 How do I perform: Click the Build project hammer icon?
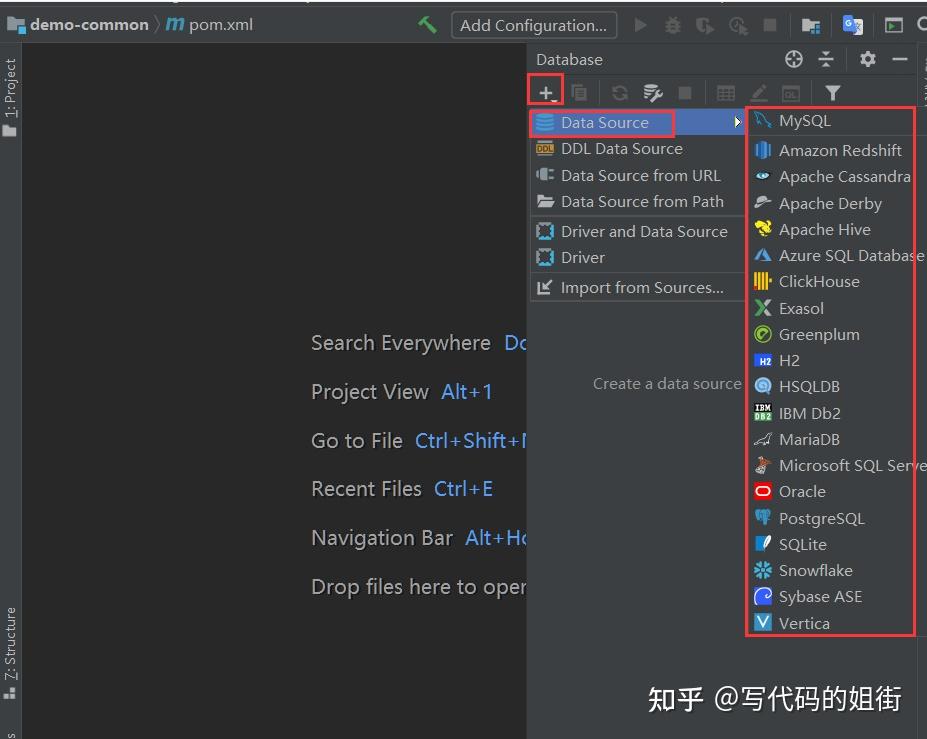pos(427,25)
